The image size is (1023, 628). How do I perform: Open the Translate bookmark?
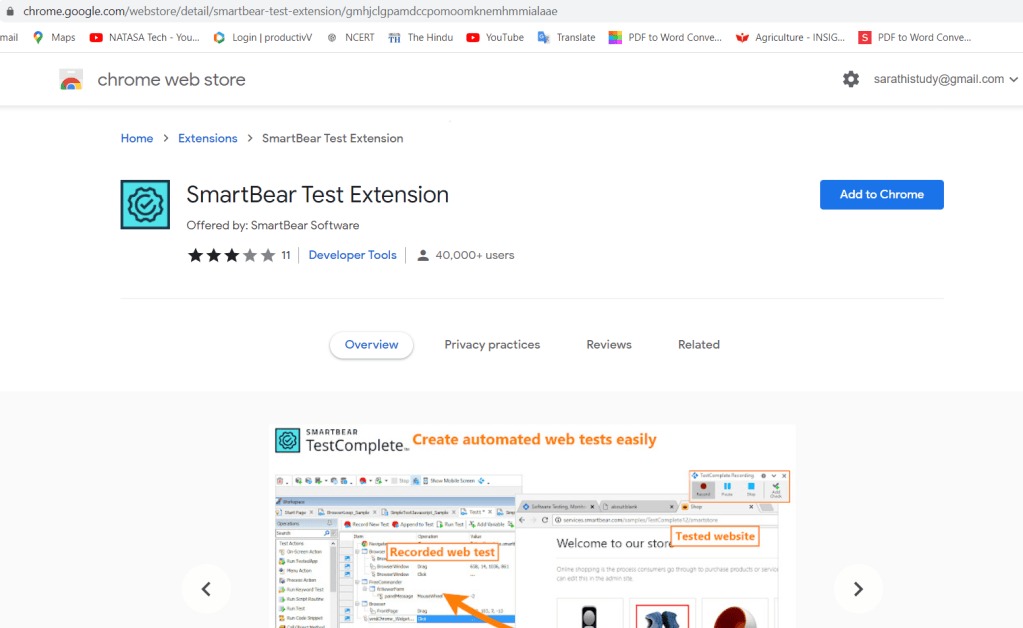click(566, 37)
